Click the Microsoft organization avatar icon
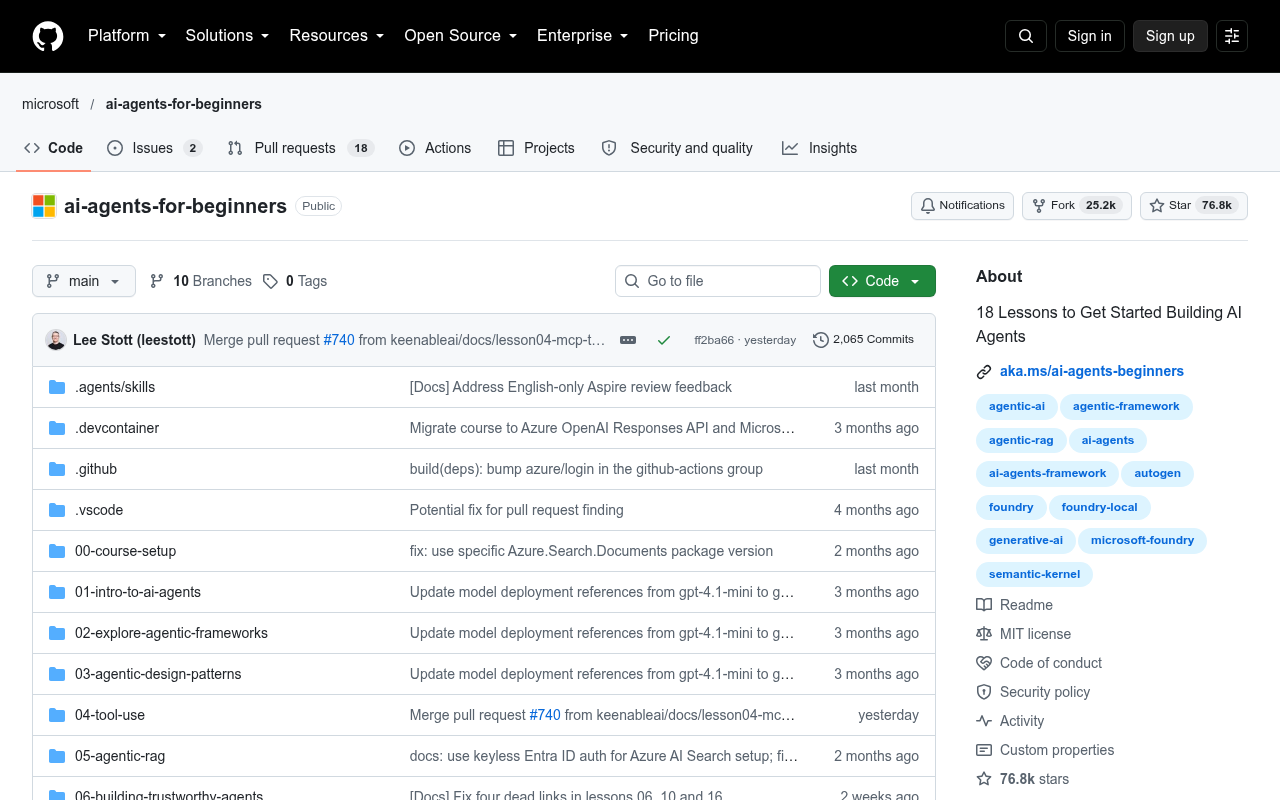This screenshot has width=1280, height=800. 44,206
